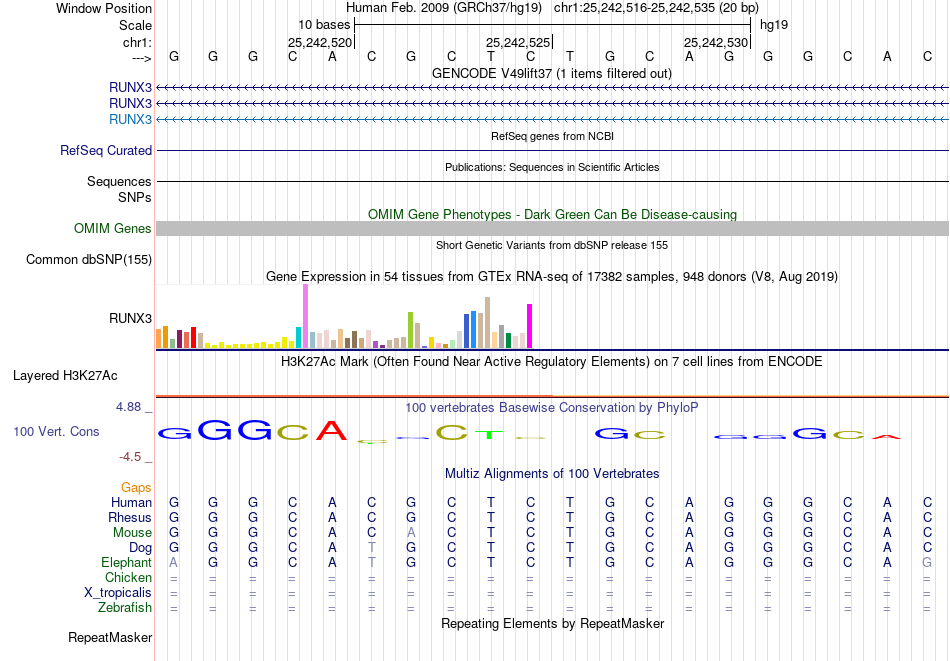Viewport: 950px width, 661px height.
Task: Open the Sequences track label
Action: 119,181
